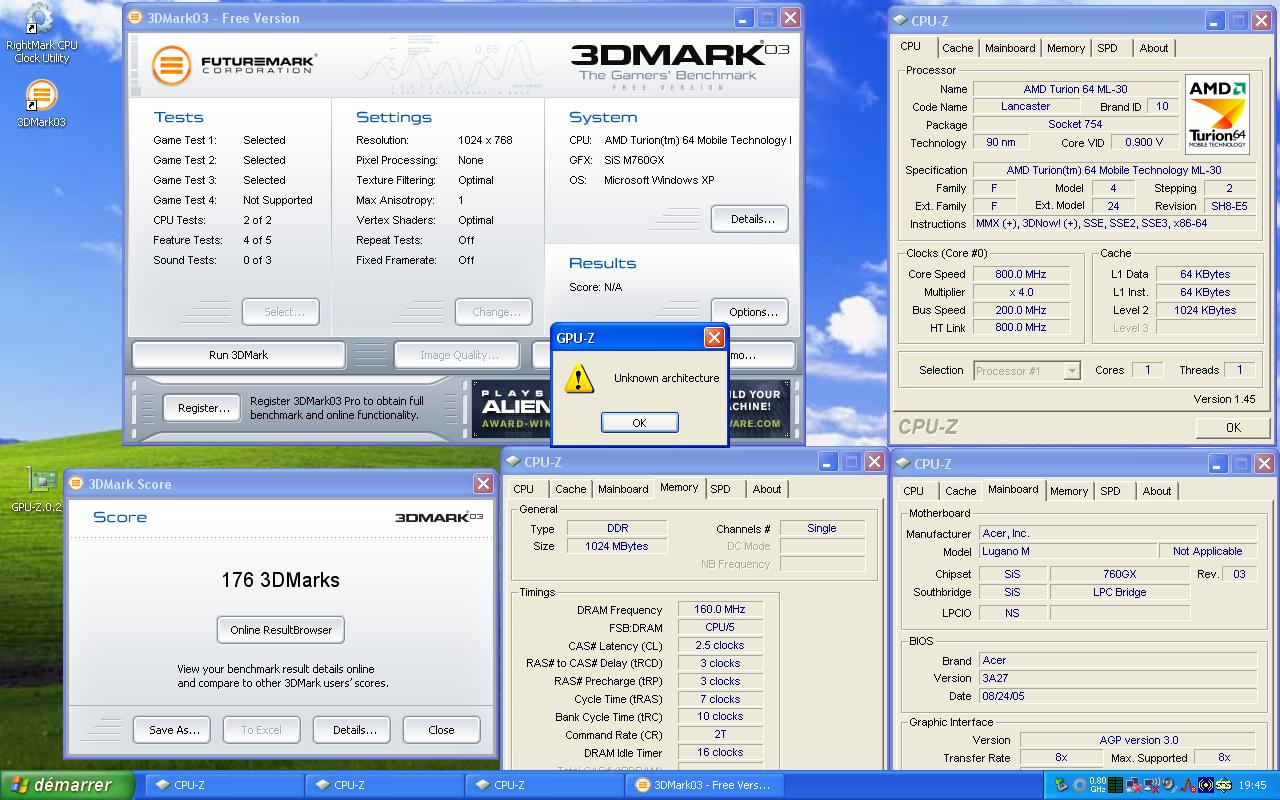The width and height of the screenshot is (1280, 800).
Task: Click the CAS# Latency value 2.5 clocks
Action: [720, 645]
